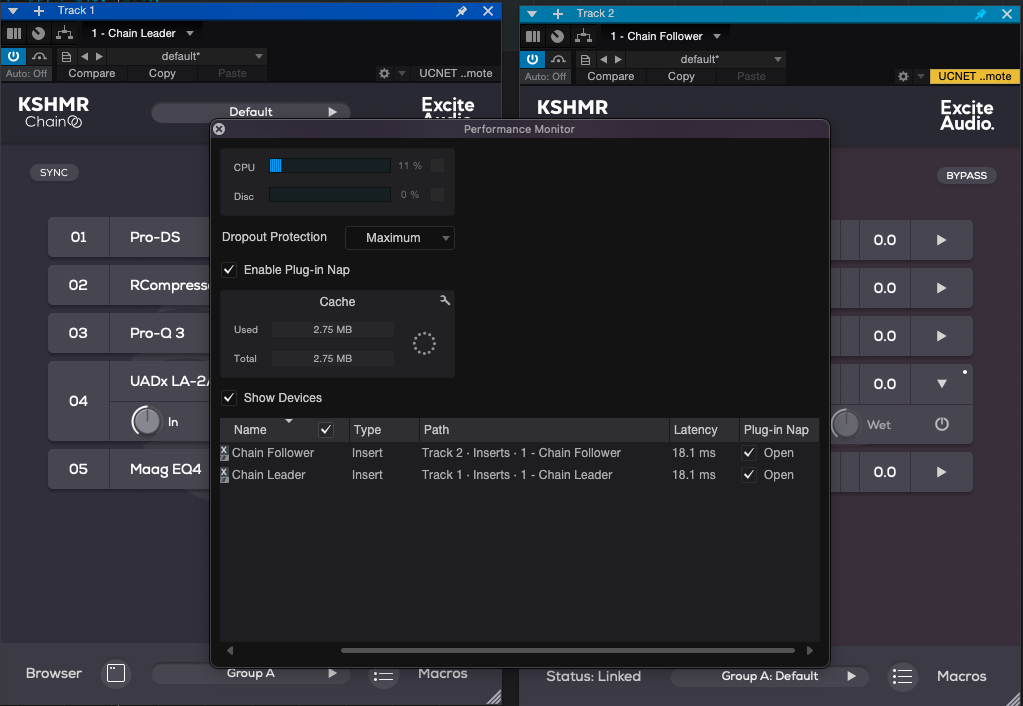This screenshot has width=1023, height=706.
Task: Sort by the Type column header
Action: click(384, 430)
